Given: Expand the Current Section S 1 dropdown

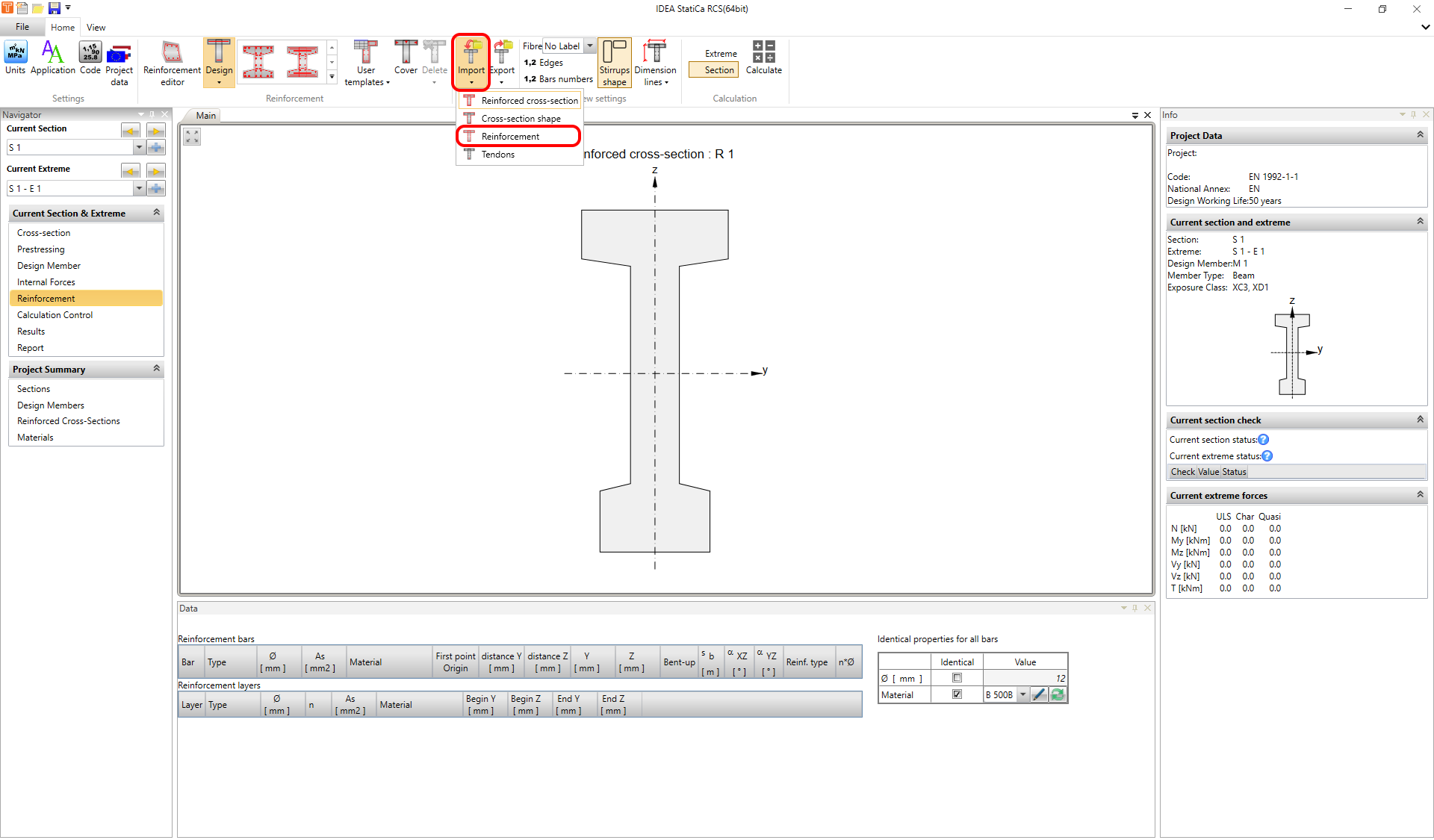Looking at the screenshot, I should coord(139,148).
